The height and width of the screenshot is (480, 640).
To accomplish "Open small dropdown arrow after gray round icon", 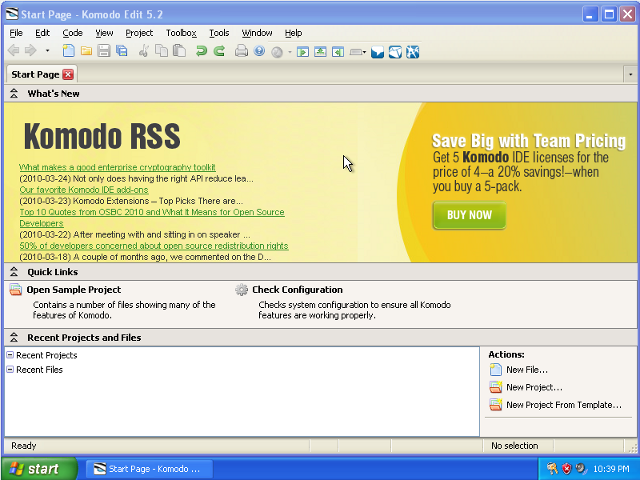I will point(289,52).
